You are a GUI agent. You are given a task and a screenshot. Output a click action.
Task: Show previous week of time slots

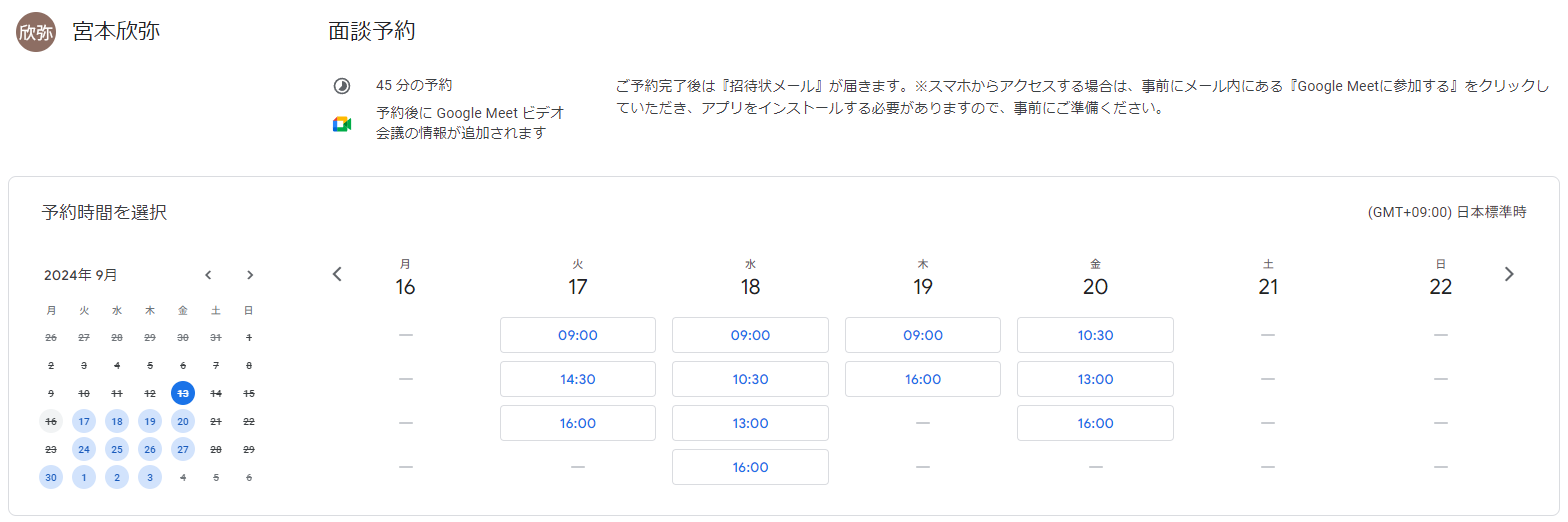pyautogui.click(x=337, y=274)
